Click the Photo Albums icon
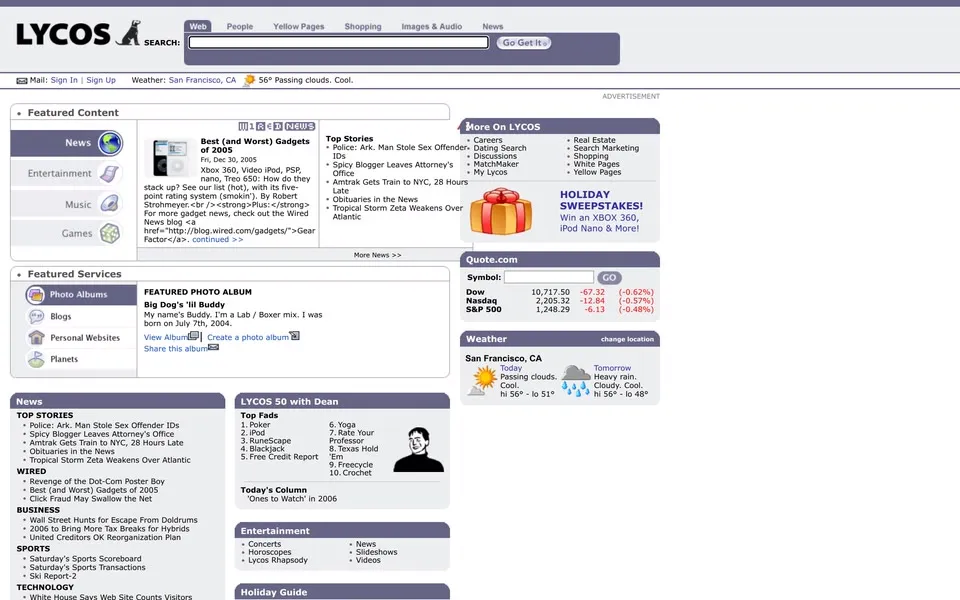The width and height of the screenshot is (960, 600). [x=36, y=294]
